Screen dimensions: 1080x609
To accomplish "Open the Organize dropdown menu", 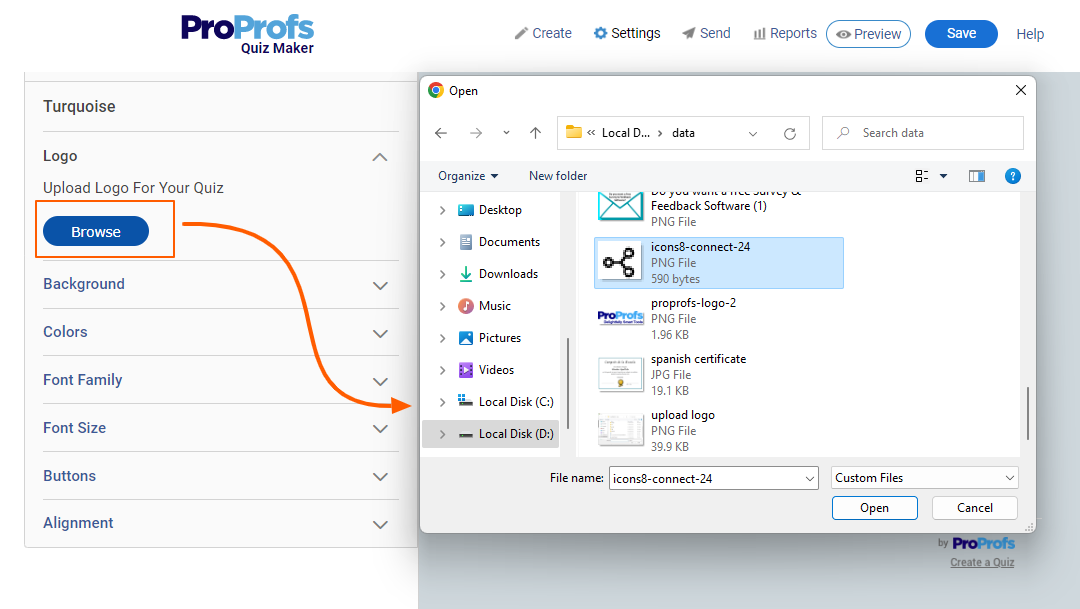I will [x=467, y=176].
